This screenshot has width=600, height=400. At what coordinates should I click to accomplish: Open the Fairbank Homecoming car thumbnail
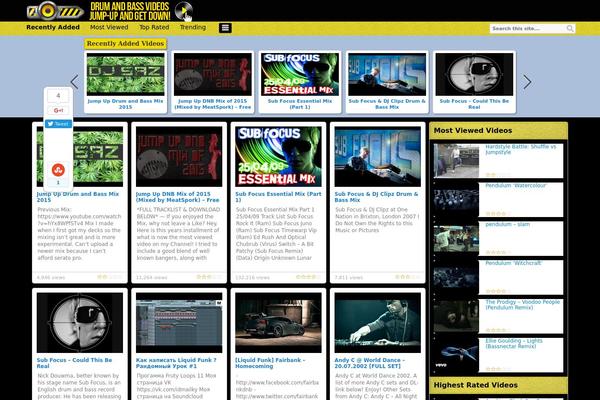coord(278,323)
